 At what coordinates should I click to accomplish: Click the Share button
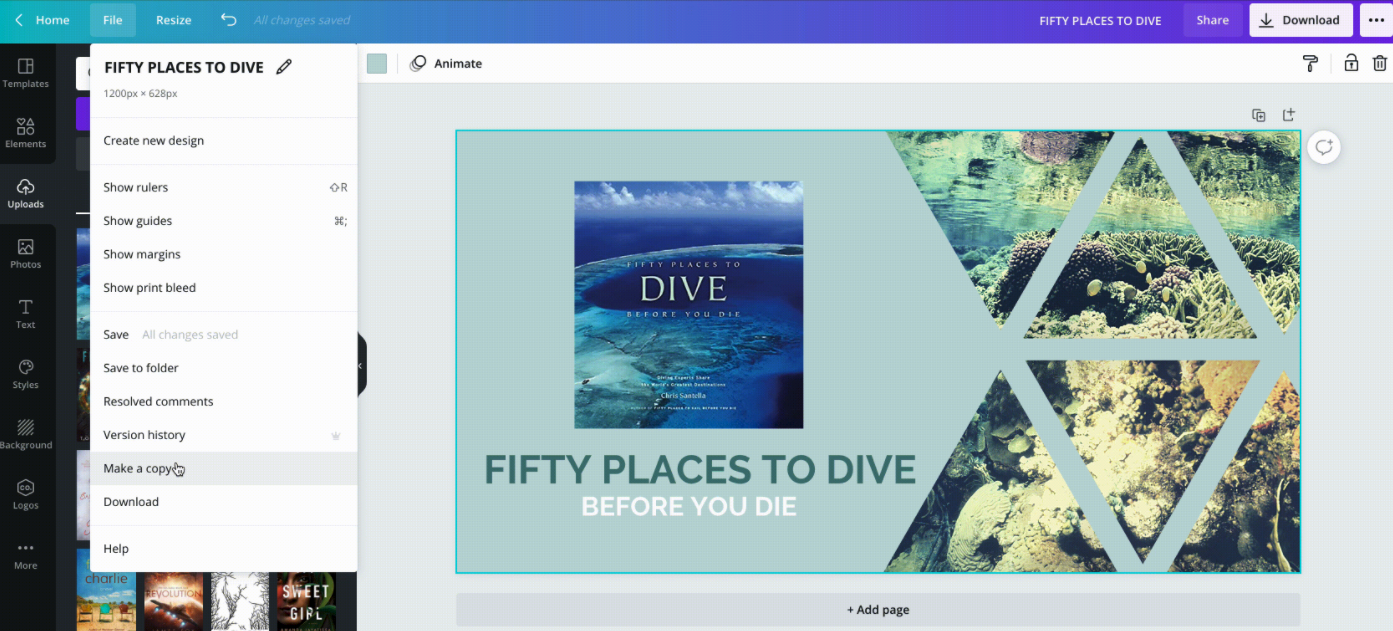(x=1213, y=20)
